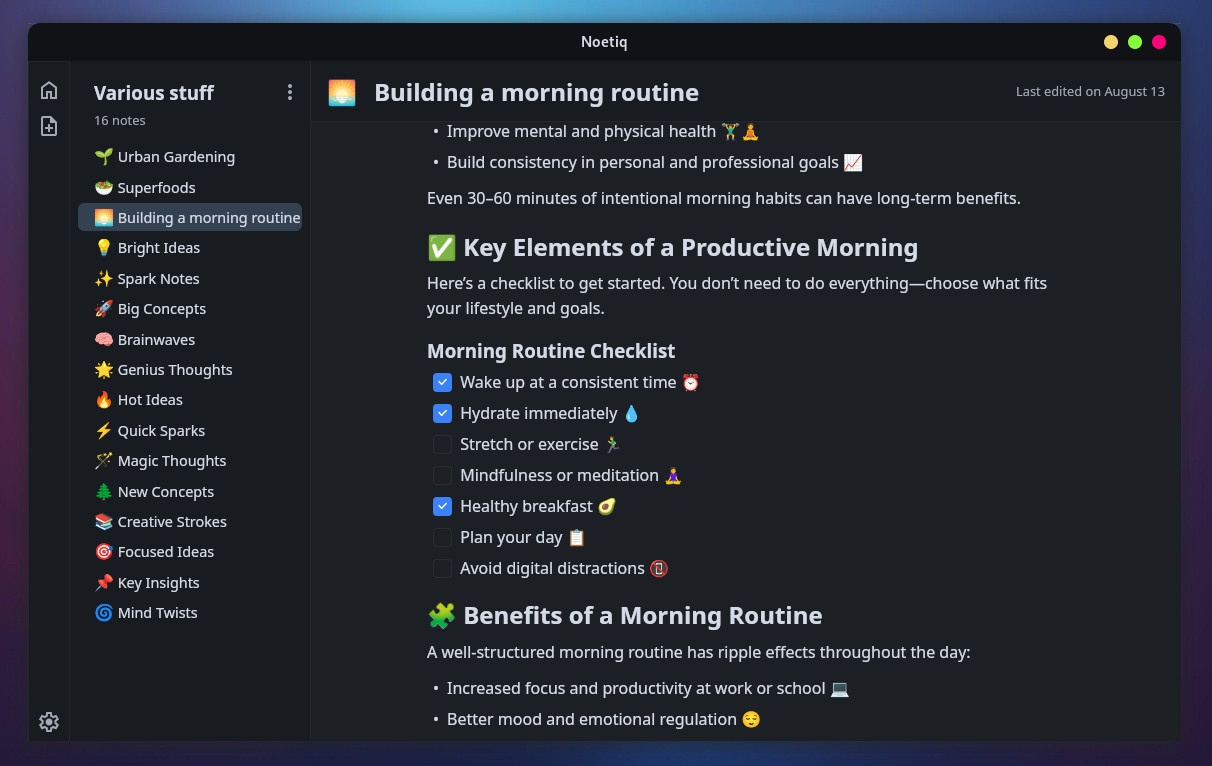The width and height of the screenshot is (1212, 766).
Task: Open the Home view icon
Action: click(x=49, y=91)
